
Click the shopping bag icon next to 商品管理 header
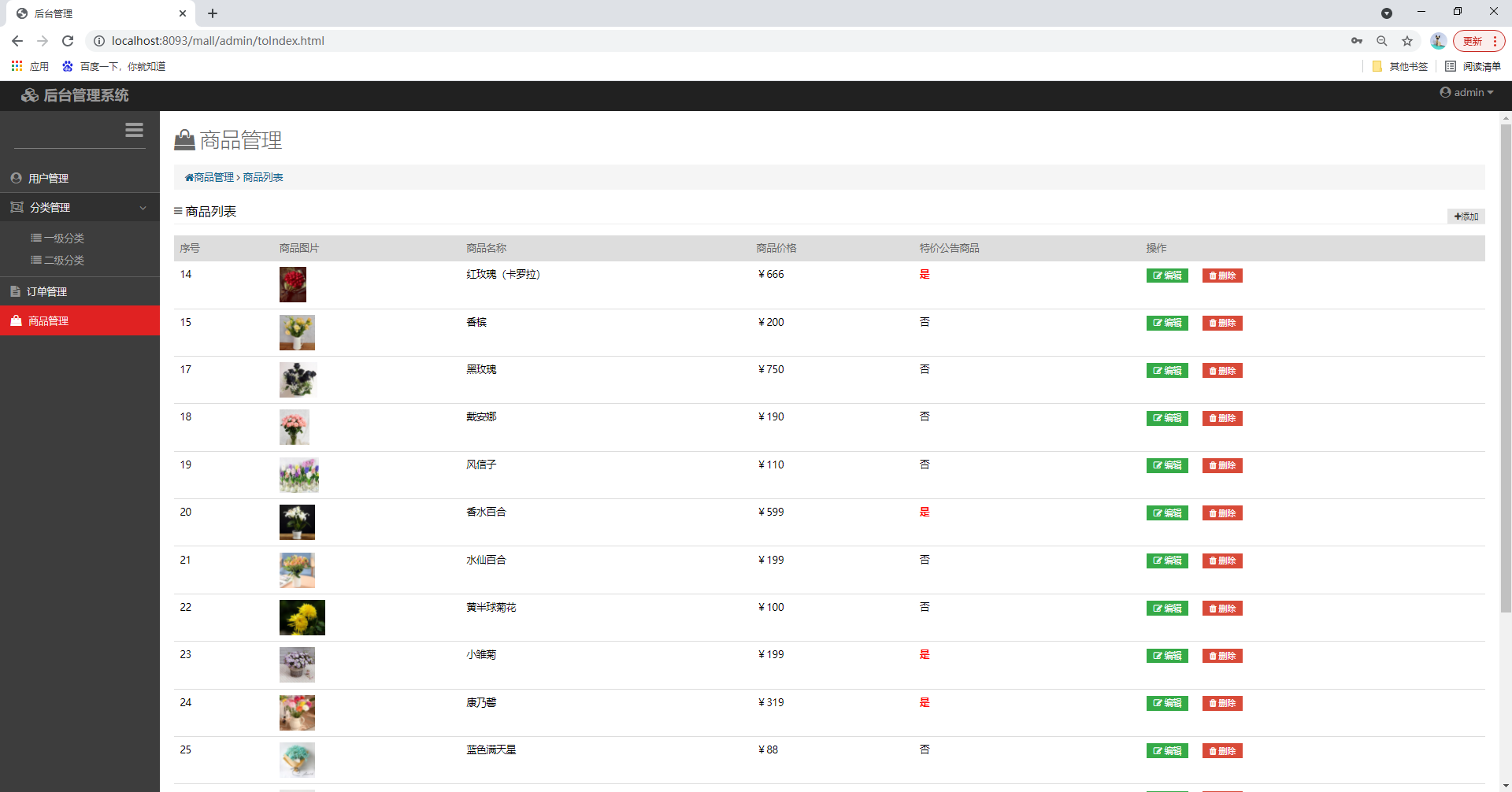(x=184, y=139)
